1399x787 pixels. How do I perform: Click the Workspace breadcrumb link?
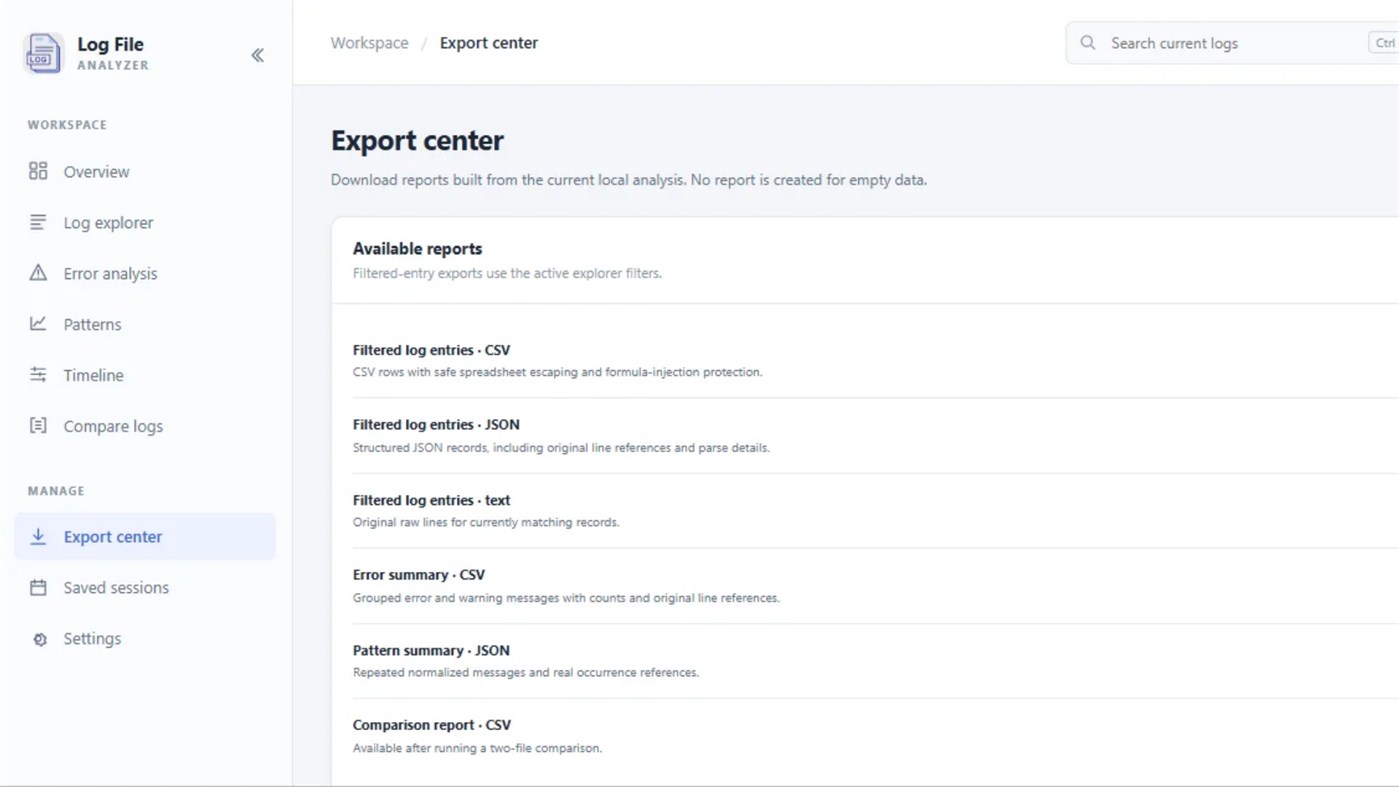369,43
